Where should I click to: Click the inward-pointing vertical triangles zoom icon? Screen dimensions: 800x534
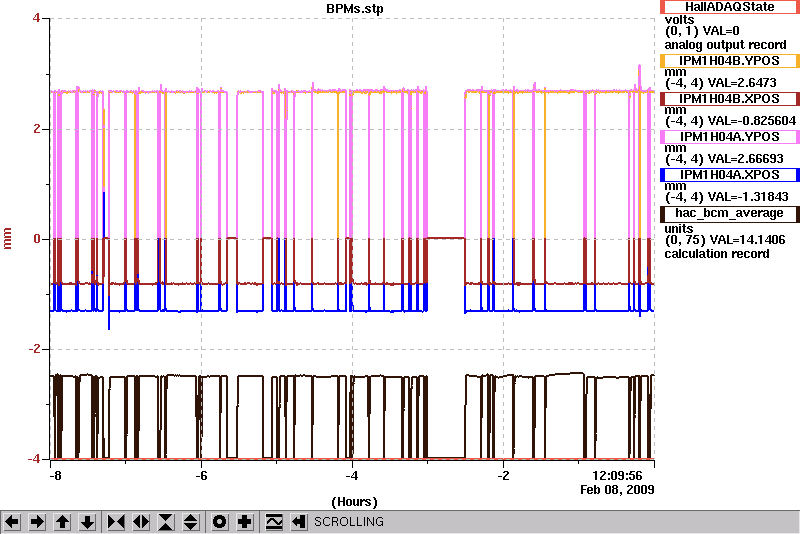coord(166,522)
